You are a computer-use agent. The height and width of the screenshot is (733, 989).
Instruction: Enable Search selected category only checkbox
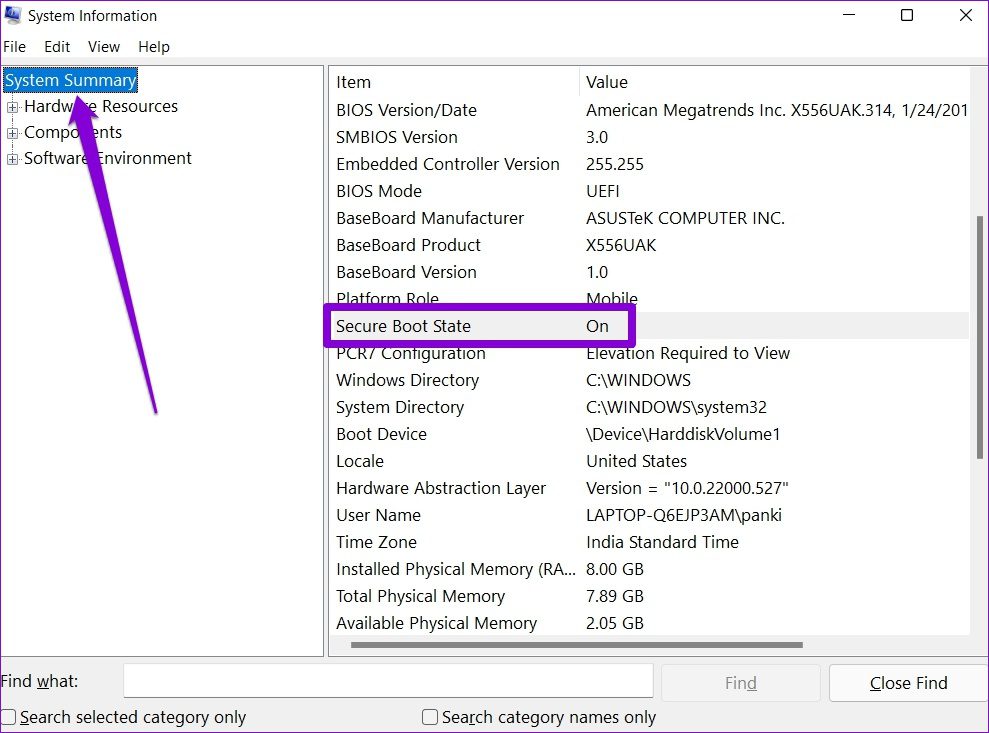9,717
